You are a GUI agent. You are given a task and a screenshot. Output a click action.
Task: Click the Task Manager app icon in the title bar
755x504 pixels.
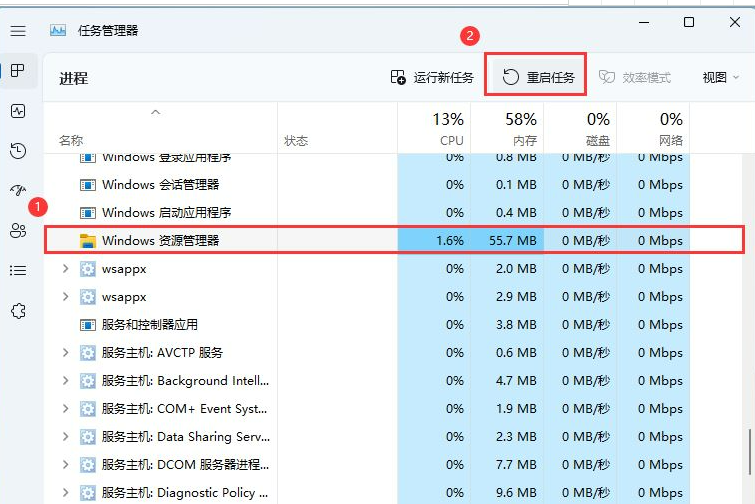point(58,31)
